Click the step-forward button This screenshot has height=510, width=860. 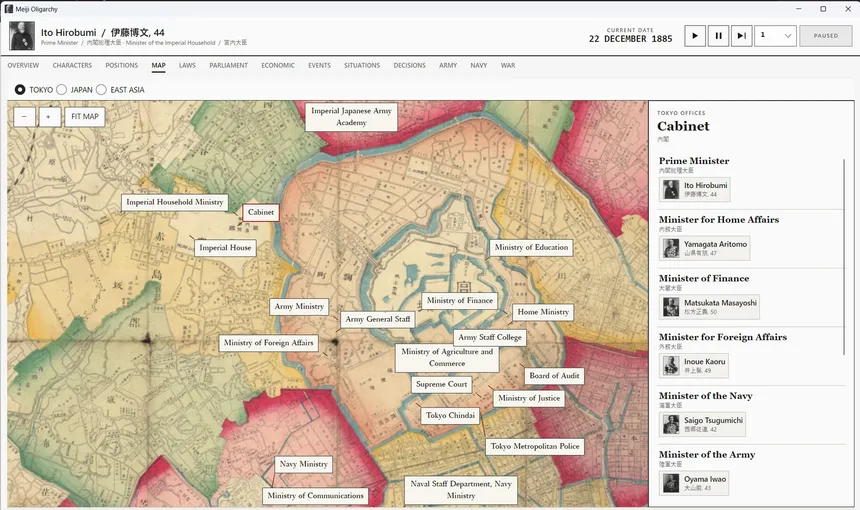pos(742,36)
